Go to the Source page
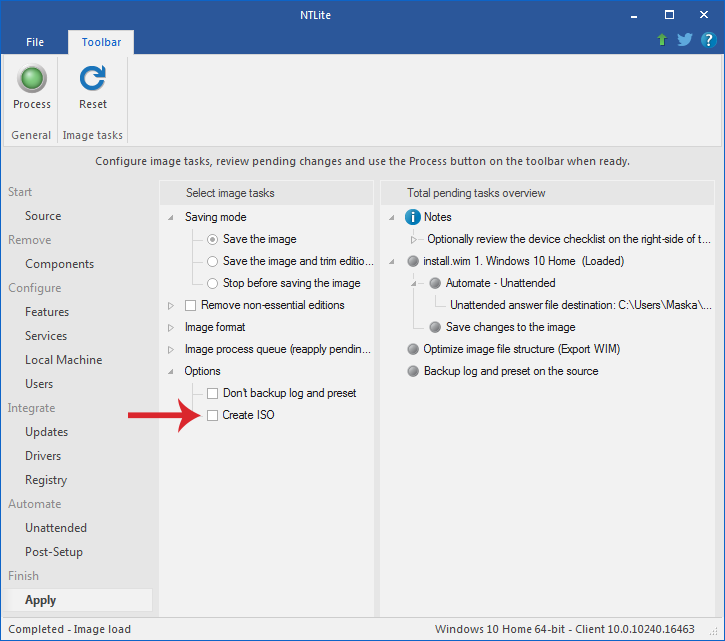This screenshot has height=641, width=725. [x=43, y=216]
